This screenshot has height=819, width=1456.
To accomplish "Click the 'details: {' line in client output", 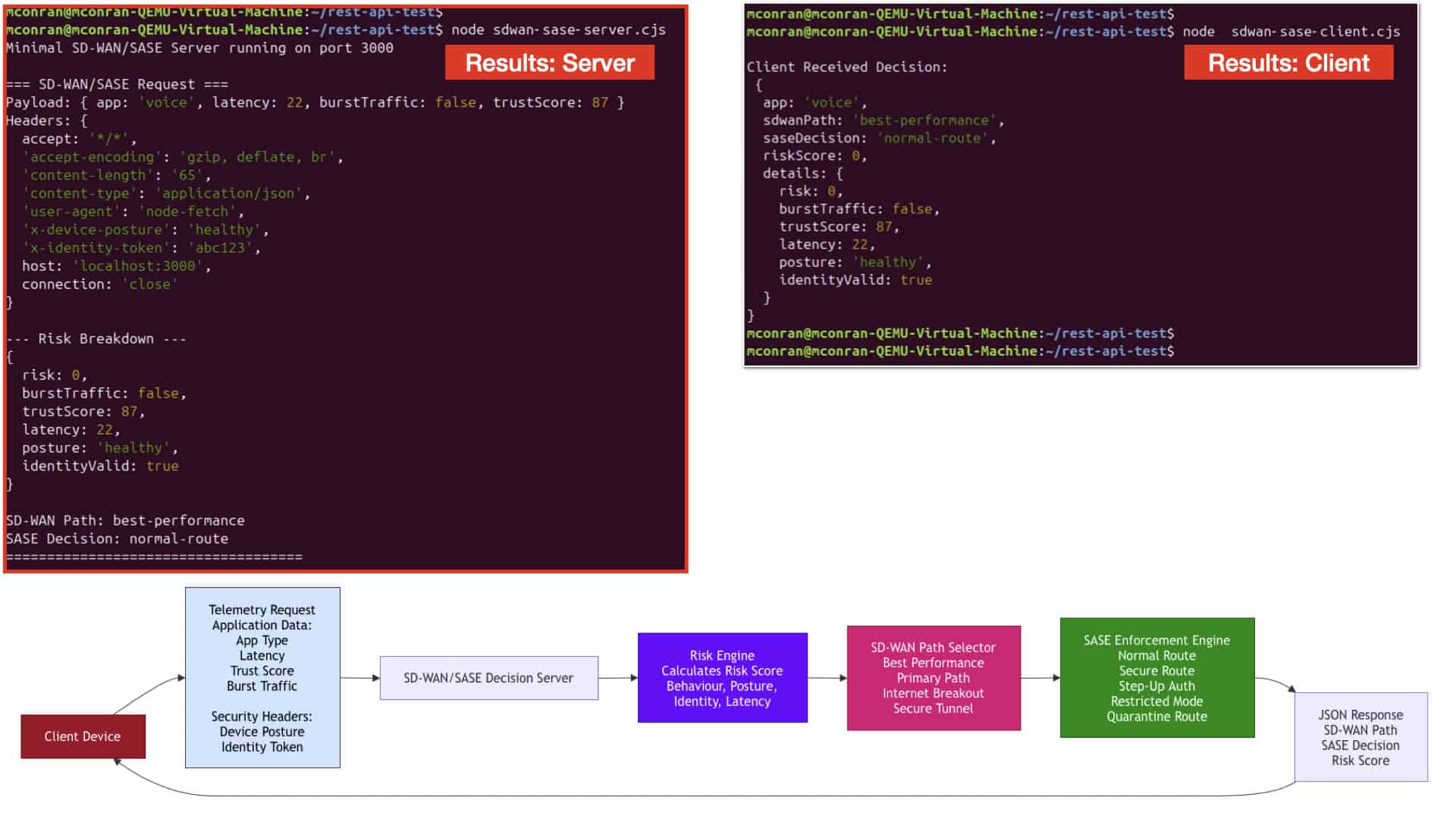I will point(803,174).
